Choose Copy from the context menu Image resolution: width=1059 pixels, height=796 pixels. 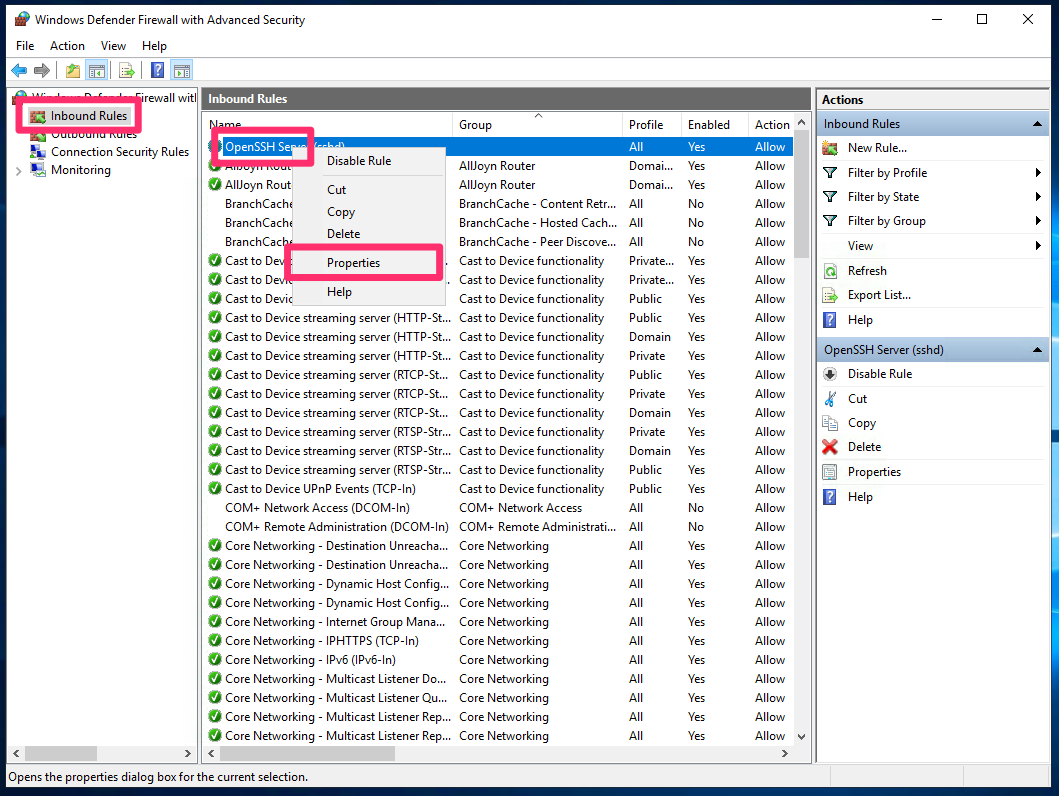click(x=340, y=211)
